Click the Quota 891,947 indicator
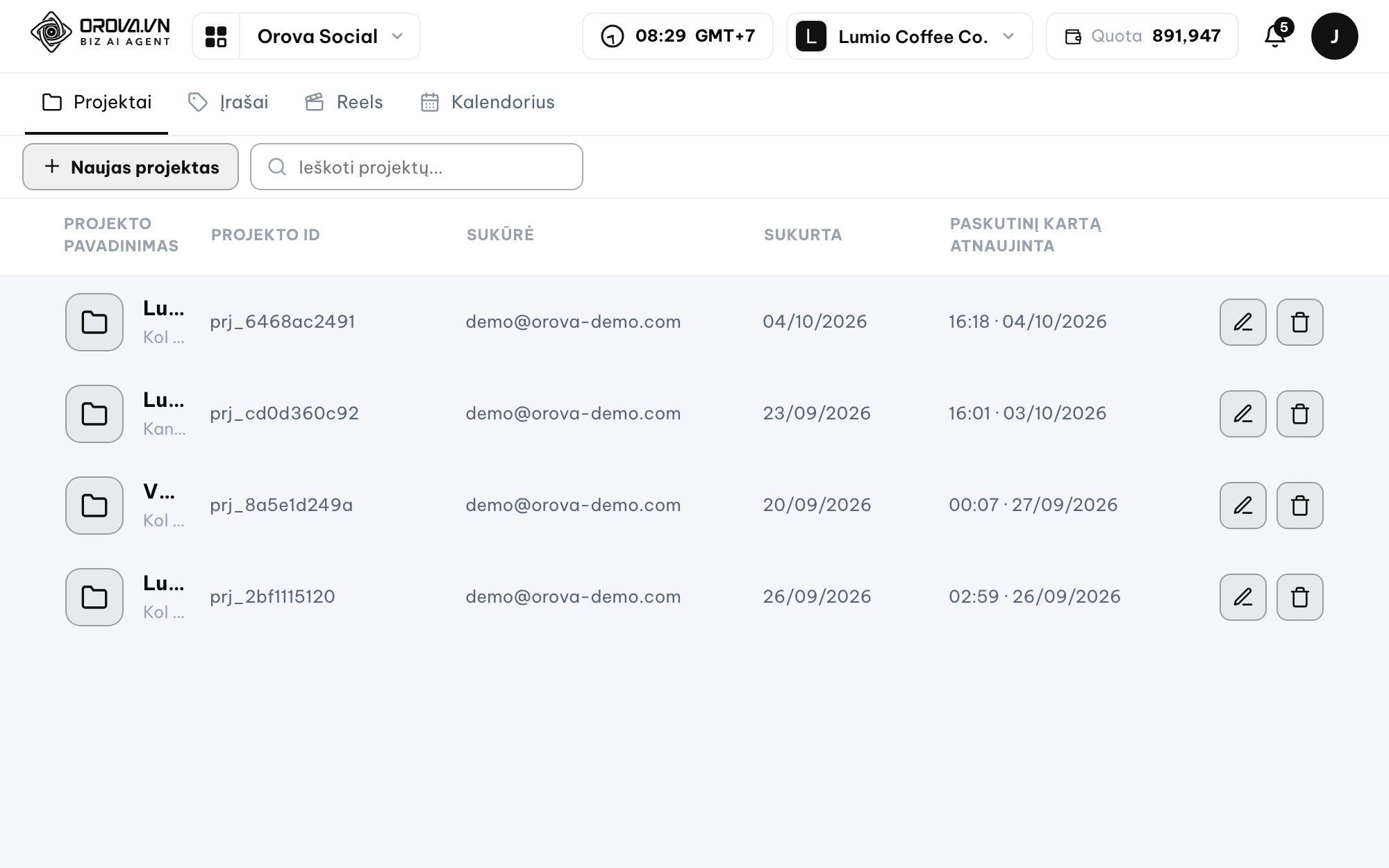Screen dimensions: 1389x868 tap(1142, 36)
